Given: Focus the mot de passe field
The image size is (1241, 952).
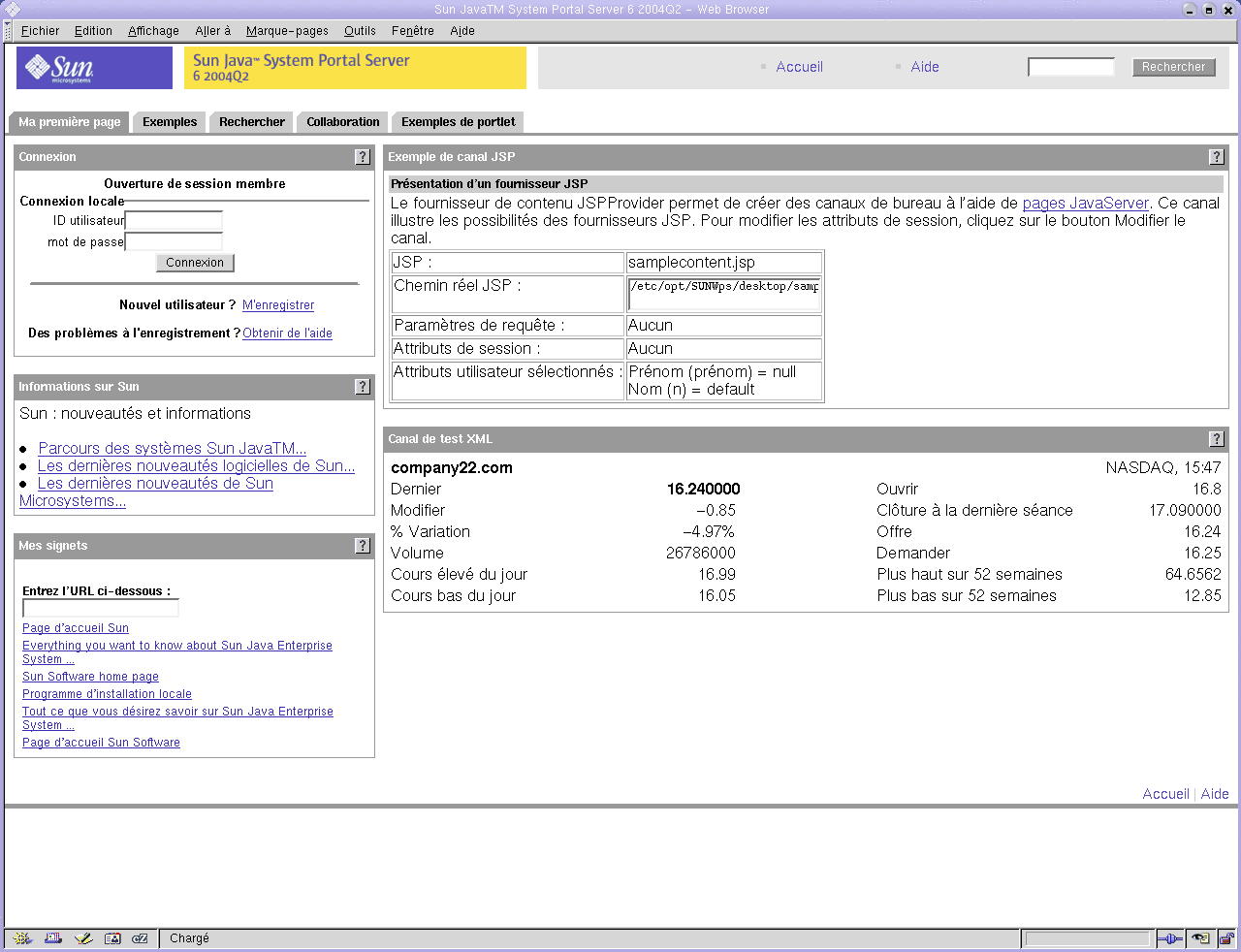Looking at the screenshot, I should coord(175,242).
